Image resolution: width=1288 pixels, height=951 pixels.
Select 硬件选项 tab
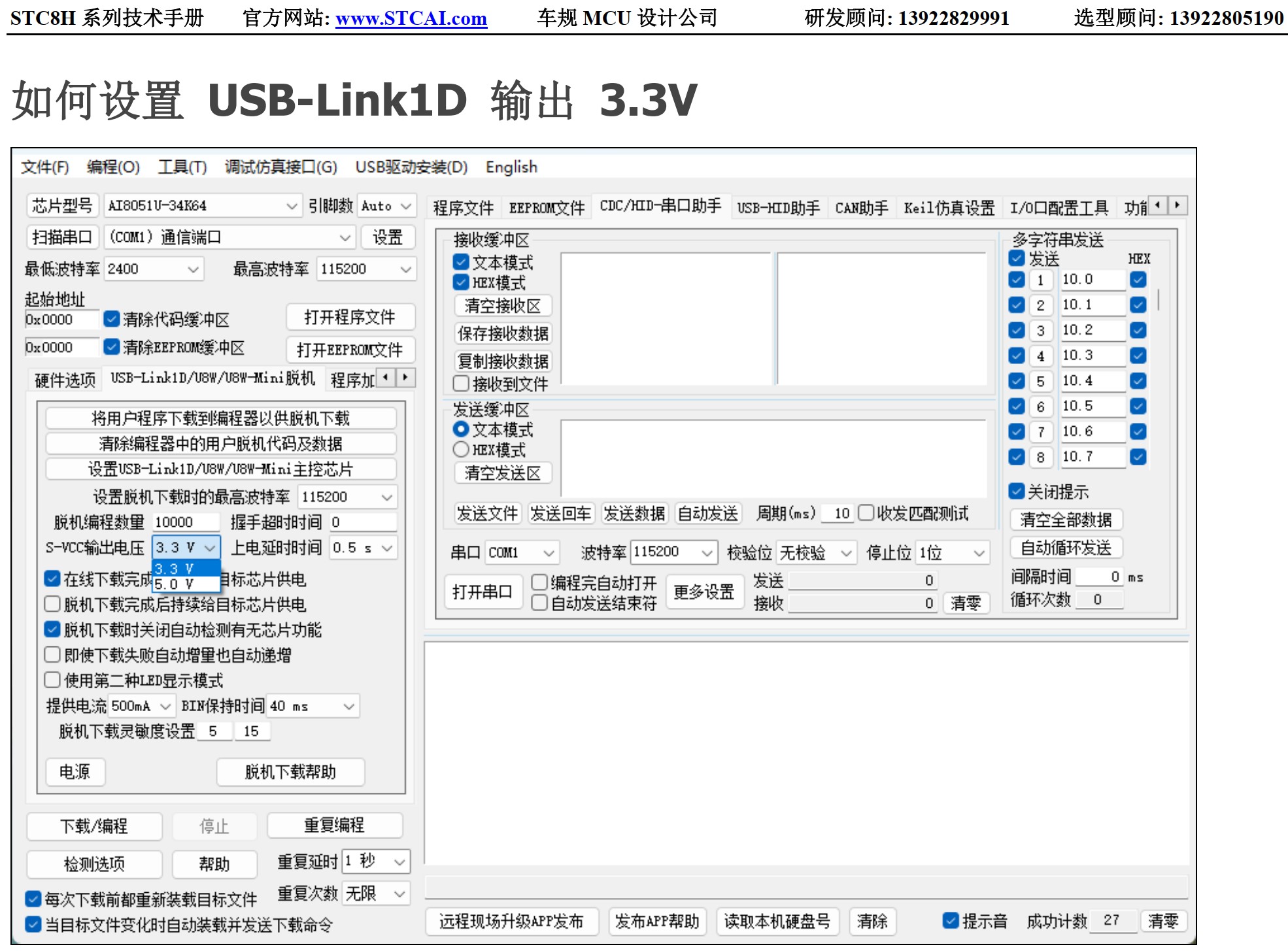(x=65, y=380)
